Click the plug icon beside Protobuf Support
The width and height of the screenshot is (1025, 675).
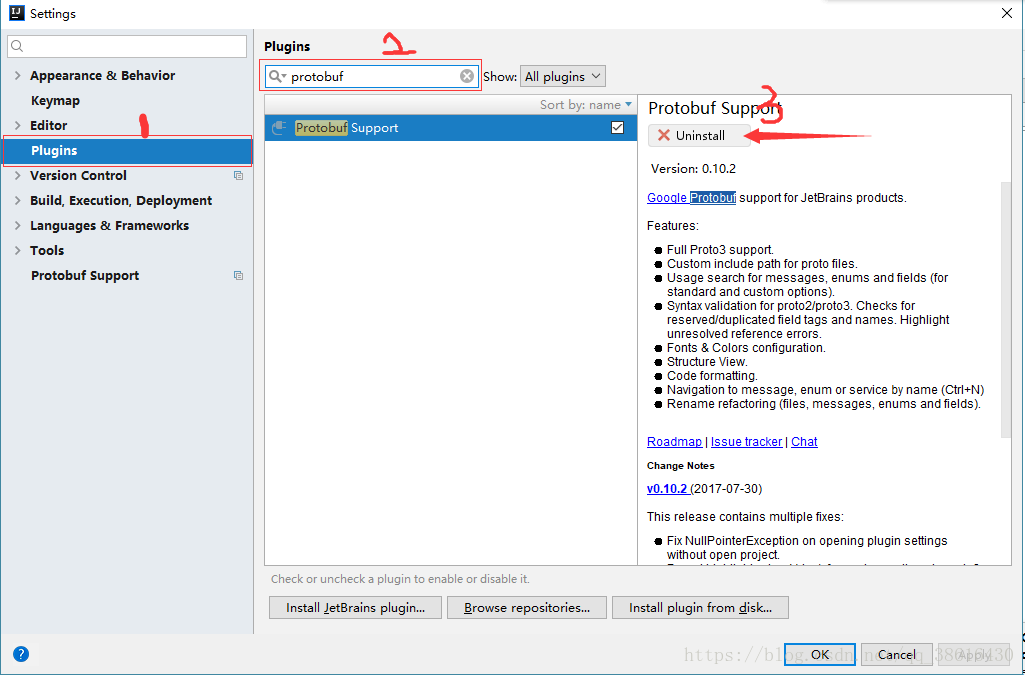[279, 128]
